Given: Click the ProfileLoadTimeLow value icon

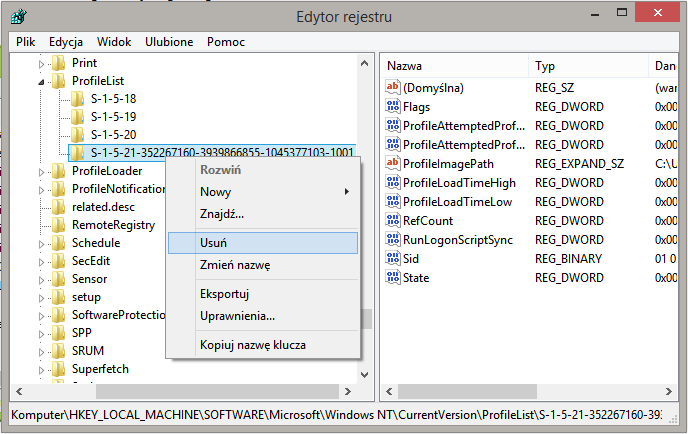Looking at the screenshot, I should pyautogui.click(x=393, y=201).
